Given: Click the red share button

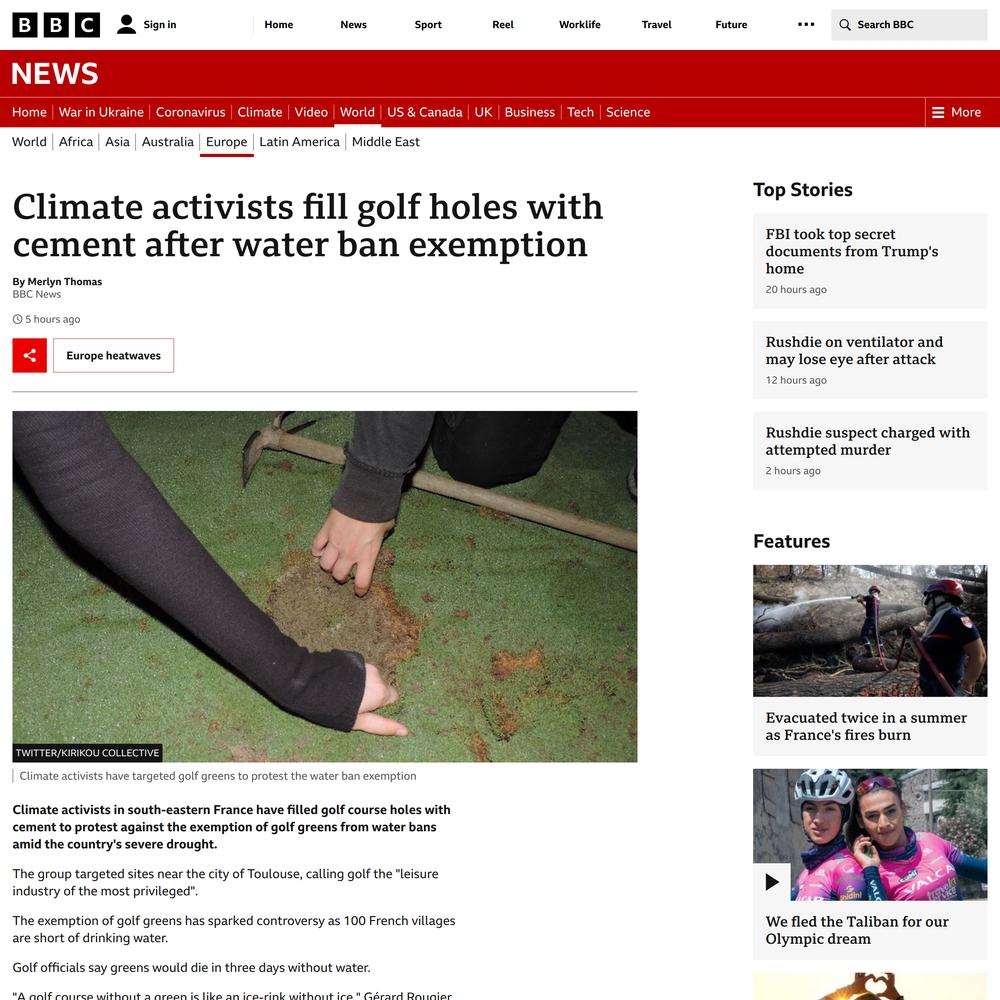Looking at the screenshot, I should (x=29, y=355).
